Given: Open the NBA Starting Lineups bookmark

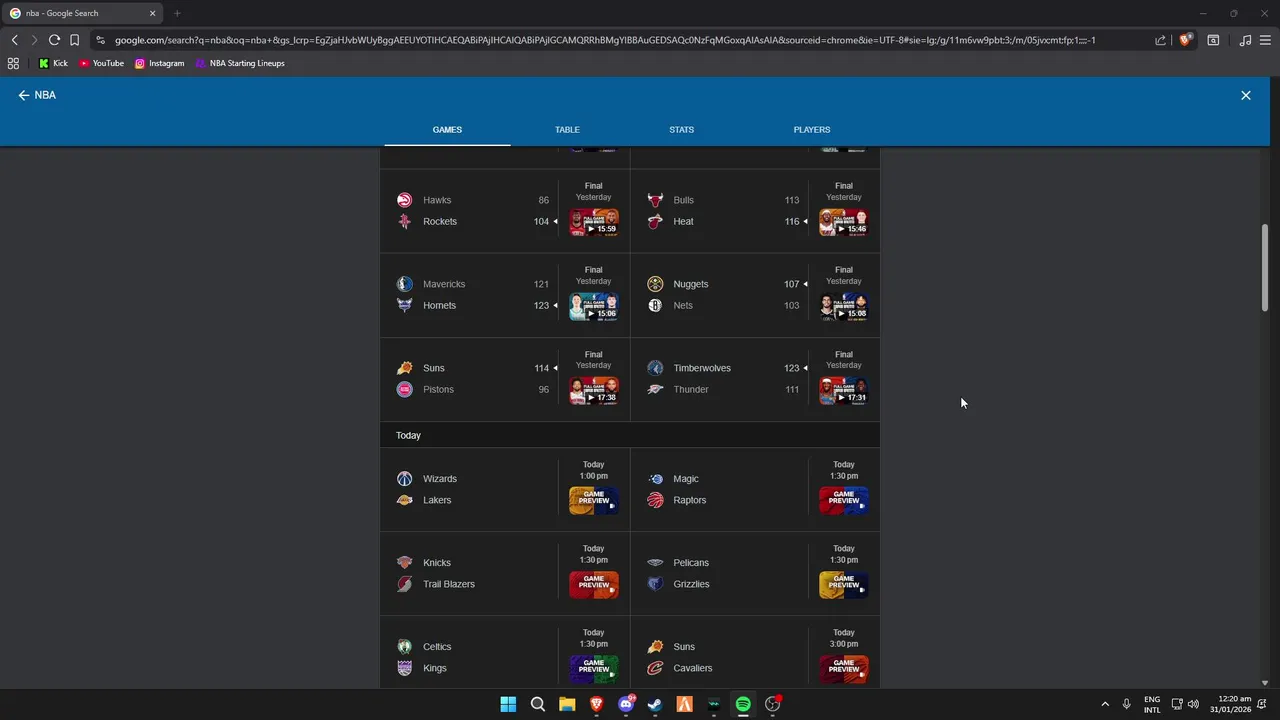Looking at the screenshot, I should tap(240, 63).
